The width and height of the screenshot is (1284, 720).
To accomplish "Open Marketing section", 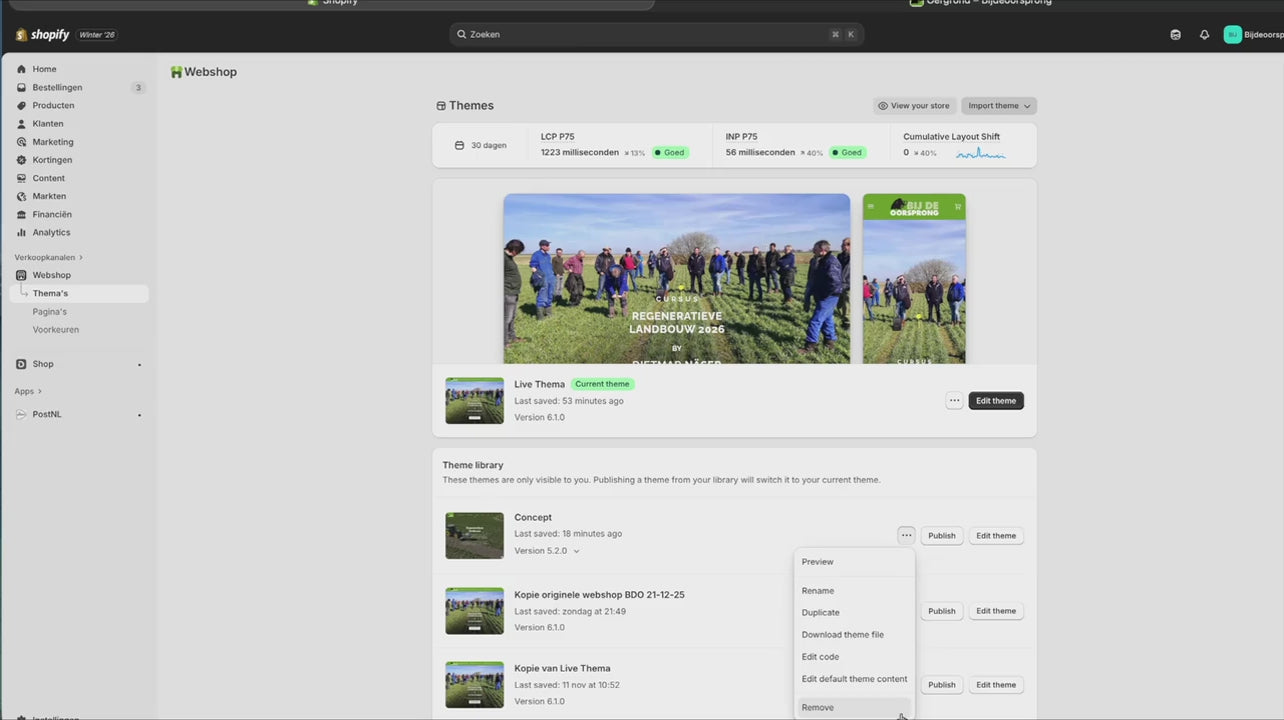I will (x=52, y=142).
